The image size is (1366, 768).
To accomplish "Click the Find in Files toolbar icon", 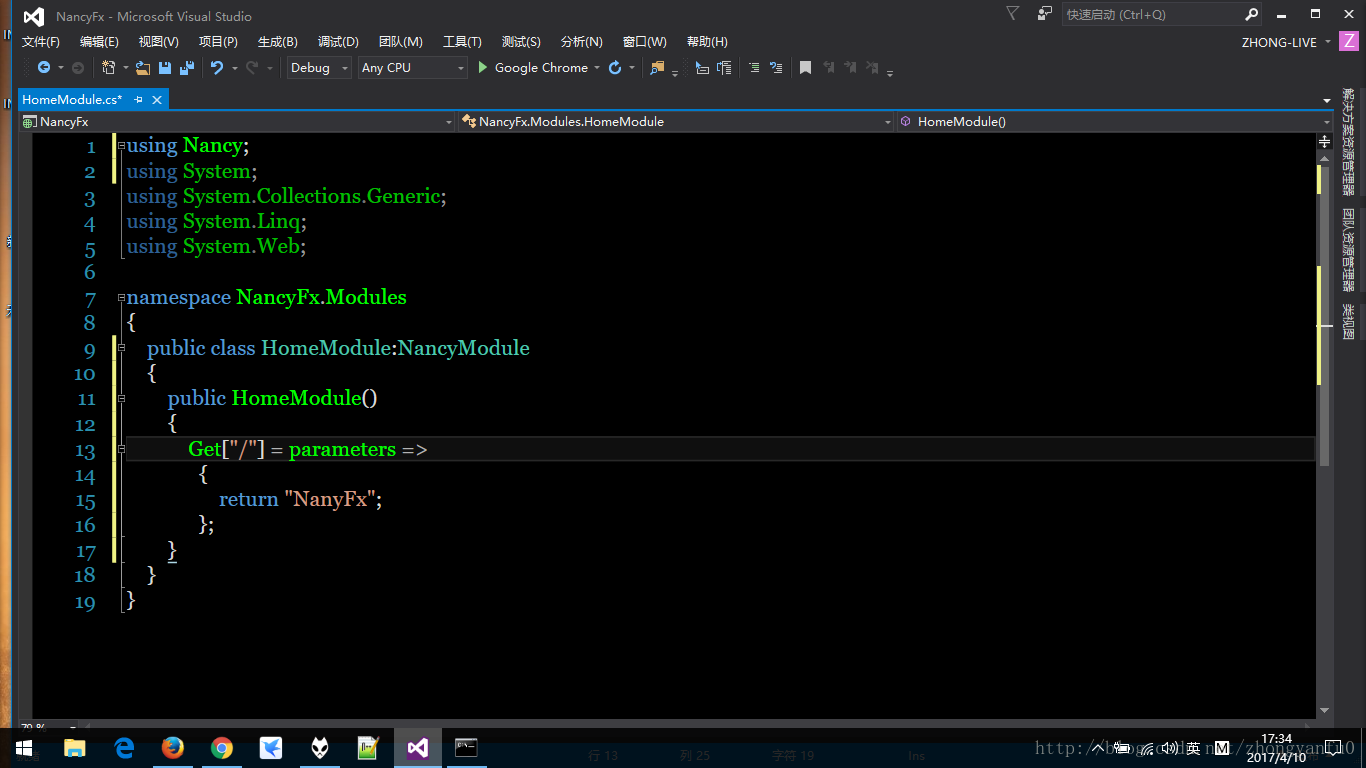I will coord(657,68).
